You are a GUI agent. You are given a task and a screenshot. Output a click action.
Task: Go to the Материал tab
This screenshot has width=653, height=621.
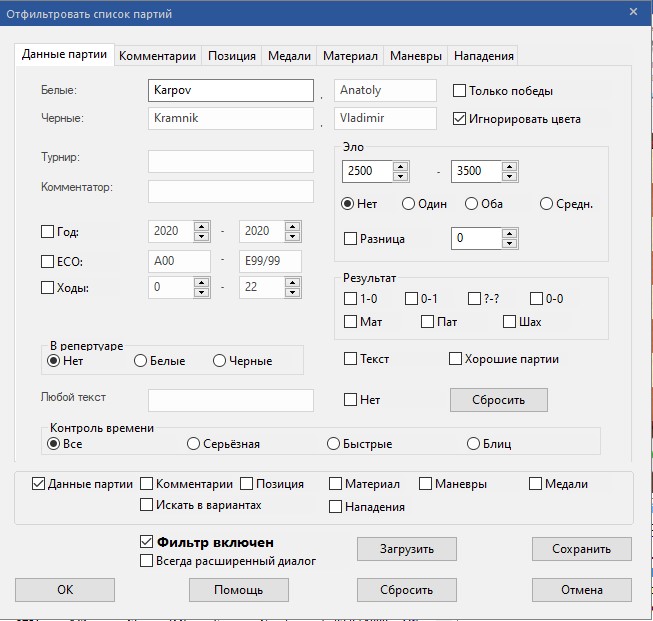(x=350, y=56)
